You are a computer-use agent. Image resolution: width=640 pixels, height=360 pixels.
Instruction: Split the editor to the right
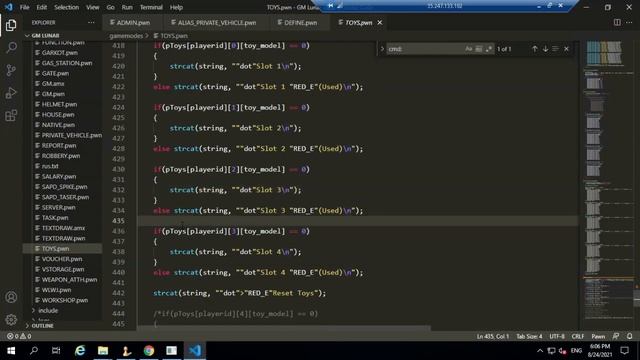tap(617, 22)
